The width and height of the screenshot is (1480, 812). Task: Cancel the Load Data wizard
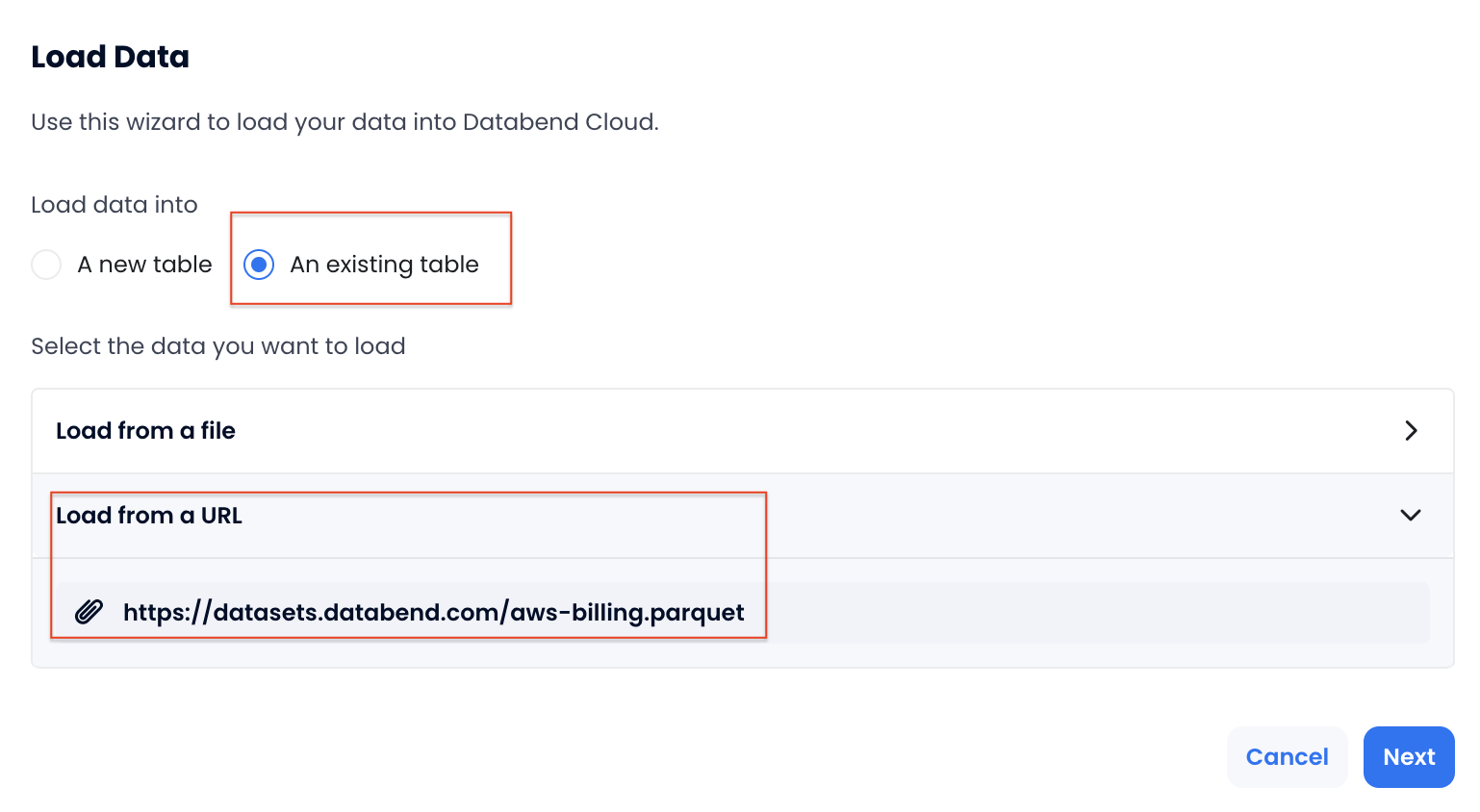(x=1287, y=757)
